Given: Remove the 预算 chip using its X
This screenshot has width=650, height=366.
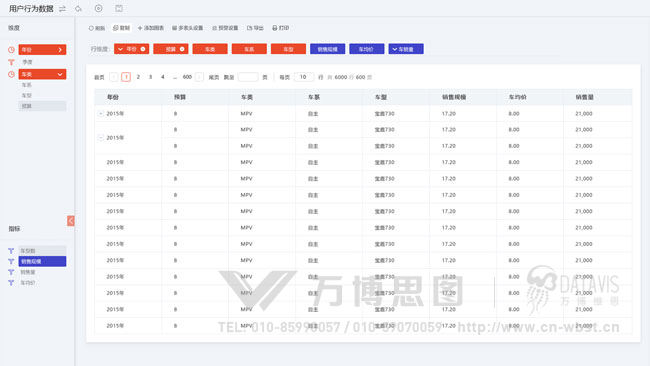Looking at the screenshot, I should (x=182, y=49).
